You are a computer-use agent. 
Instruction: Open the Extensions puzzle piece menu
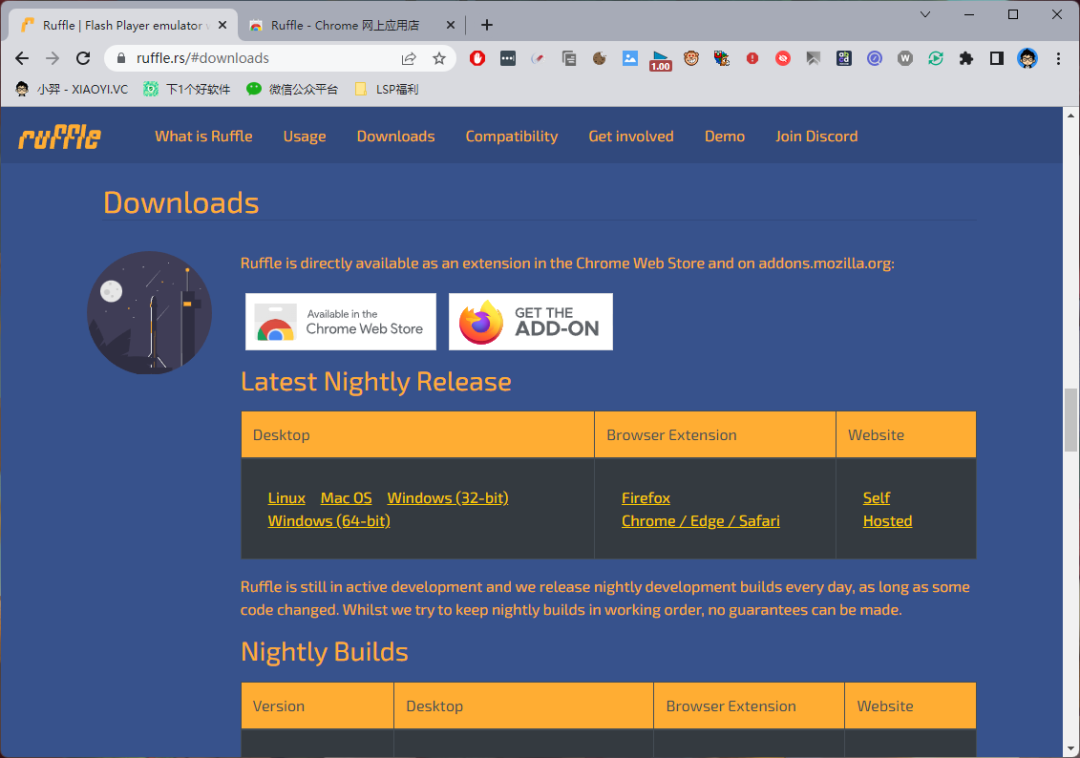pyautogui.click(x=966, y=59)
